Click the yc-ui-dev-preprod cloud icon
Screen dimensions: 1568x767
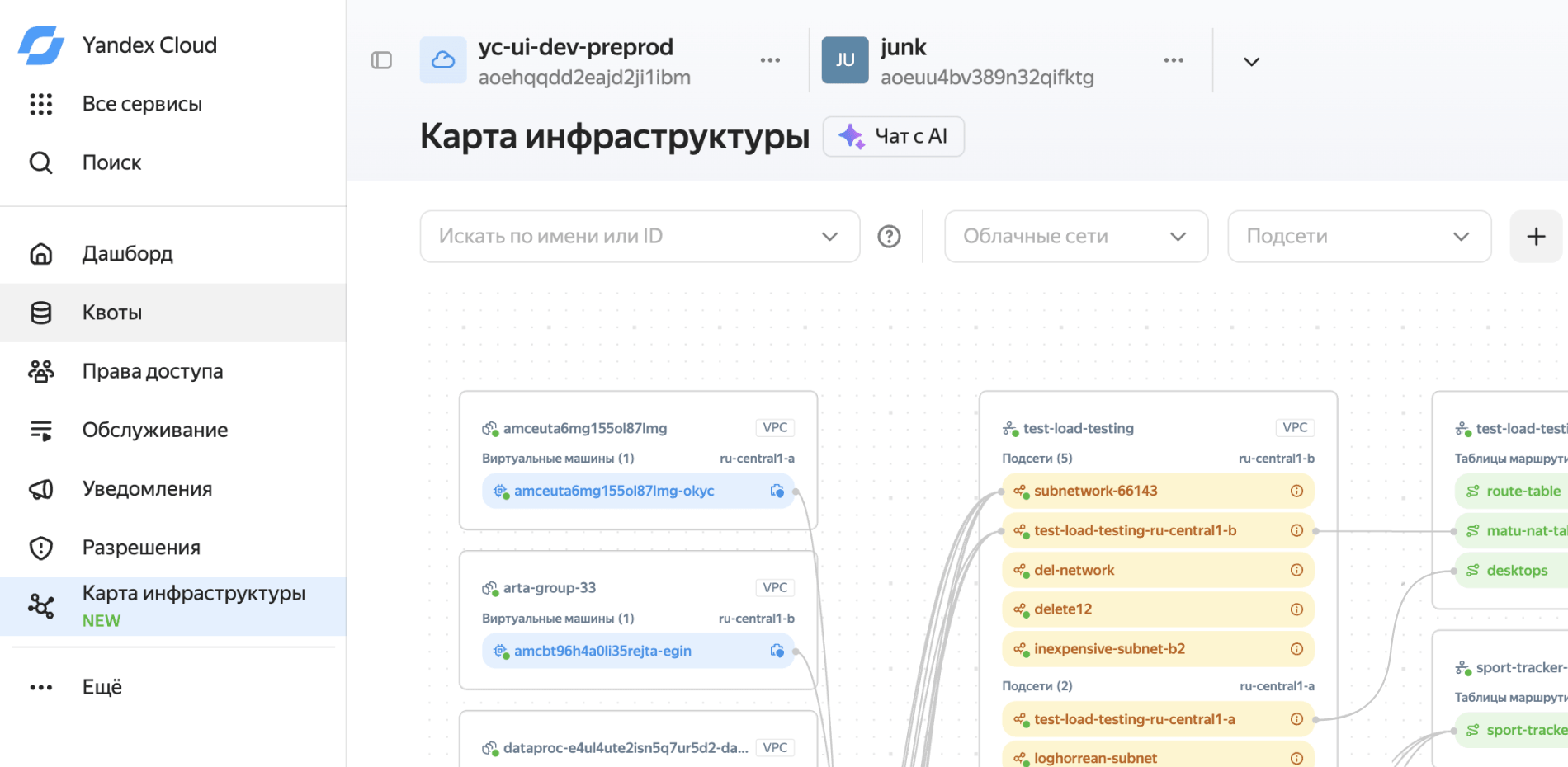(x=443, y=60)
